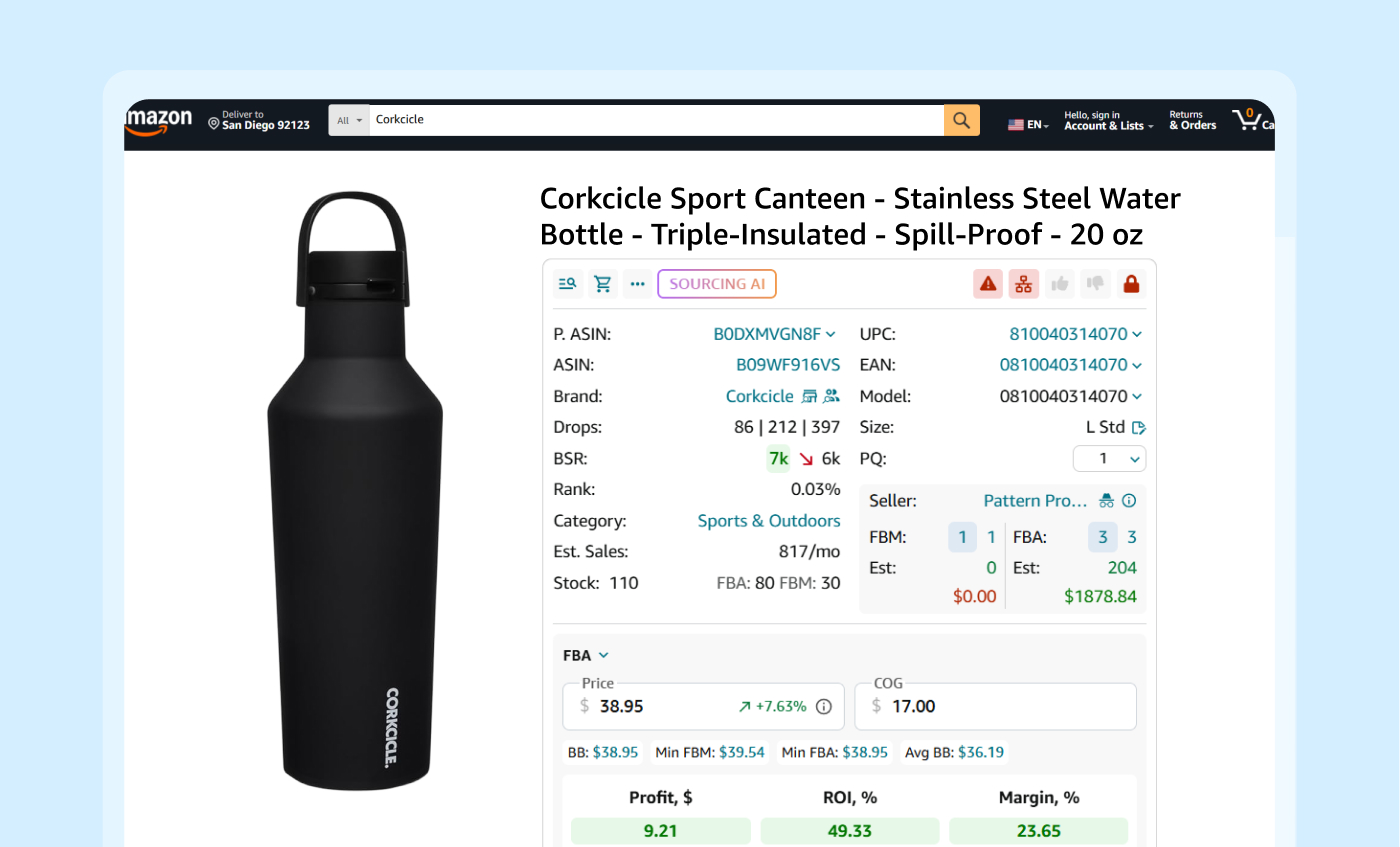The height and width of the screenshot is (847, 1400).
Task: Open the three-dots more options menu
Action: tap(637, 284)
